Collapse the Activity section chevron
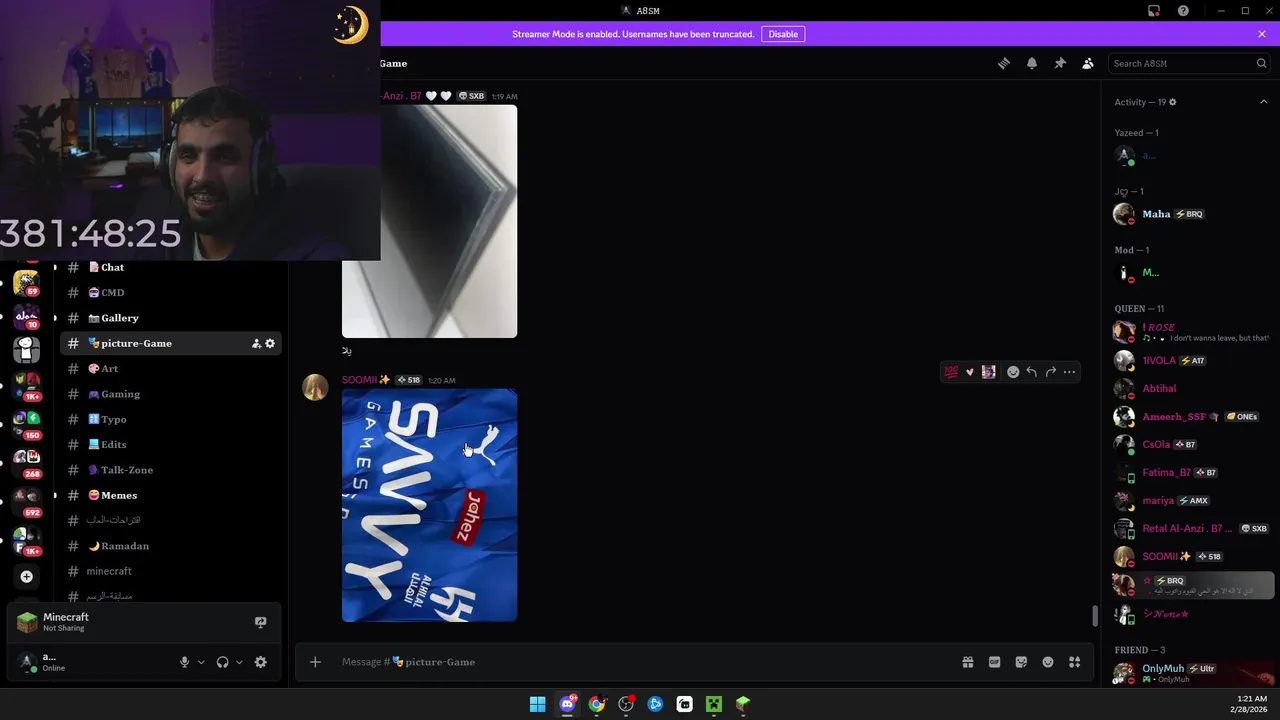The height and width of the screenshot is (720, 1280). (1263, 102)
